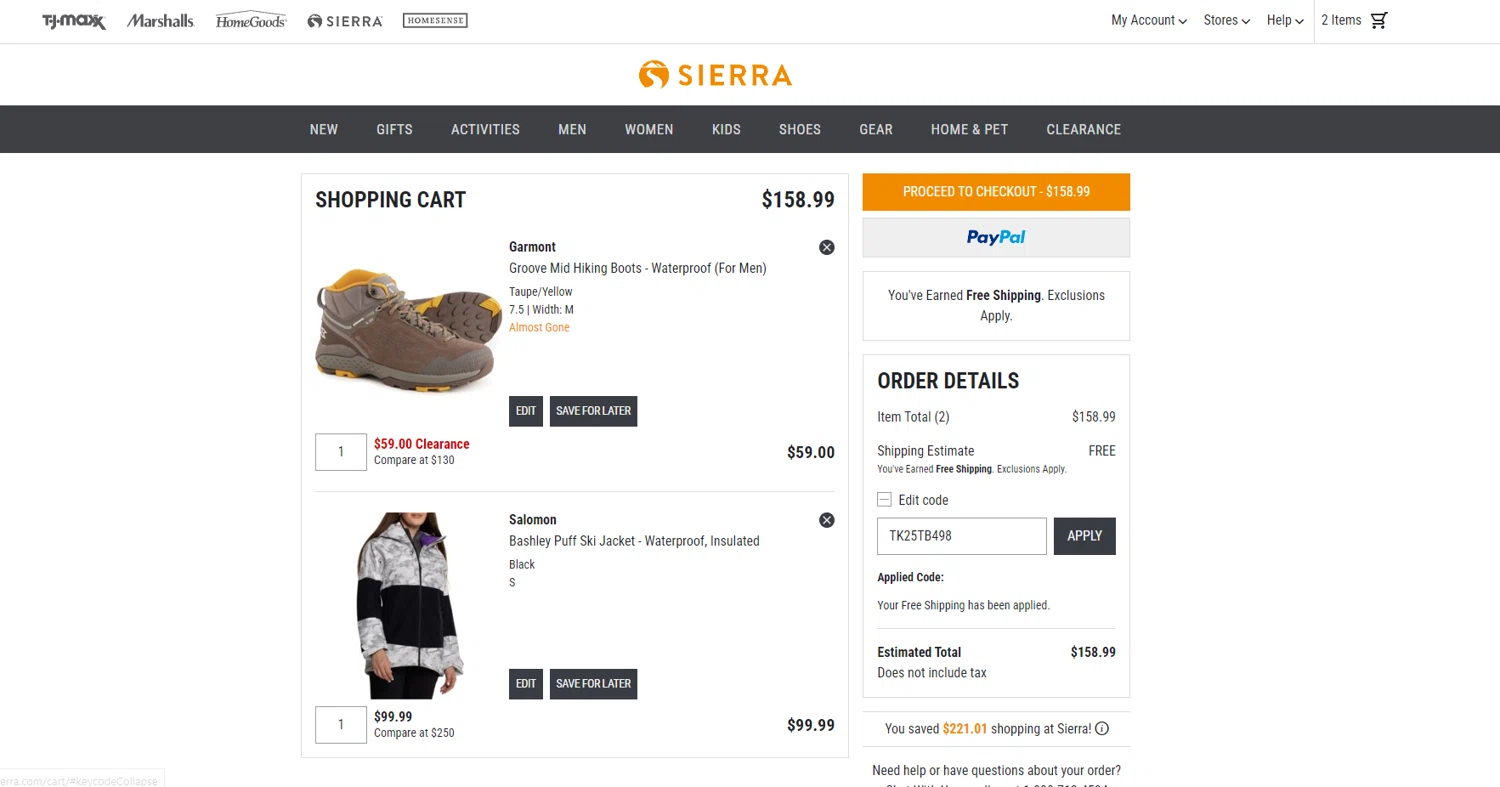Go to the TJ Maxx logo link
The height and width of the screenshot is (787, 1500).
(x=73, y=21)
